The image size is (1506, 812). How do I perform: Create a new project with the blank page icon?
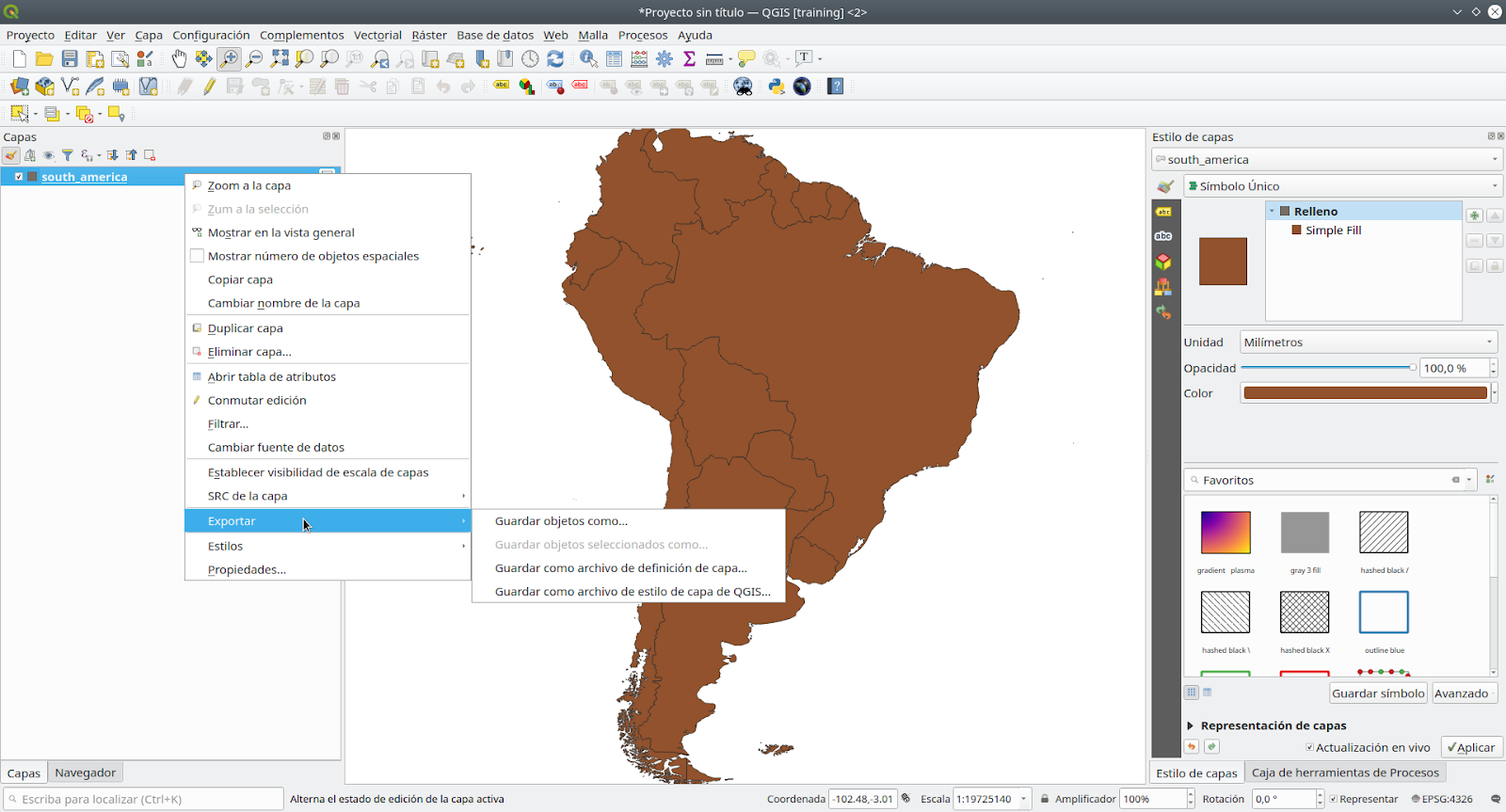pos(19,59)
